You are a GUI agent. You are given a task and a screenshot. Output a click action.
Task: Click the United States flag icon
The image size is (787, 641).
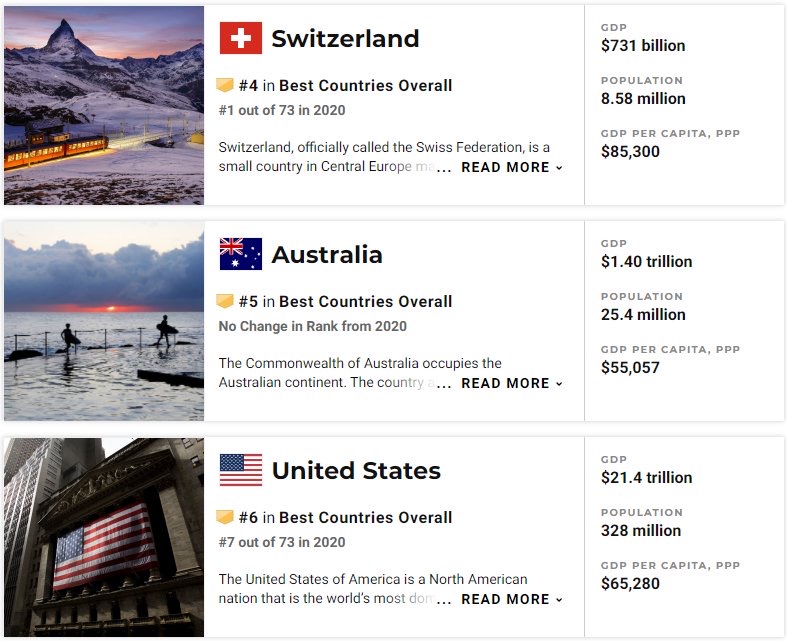click(240, 470)
